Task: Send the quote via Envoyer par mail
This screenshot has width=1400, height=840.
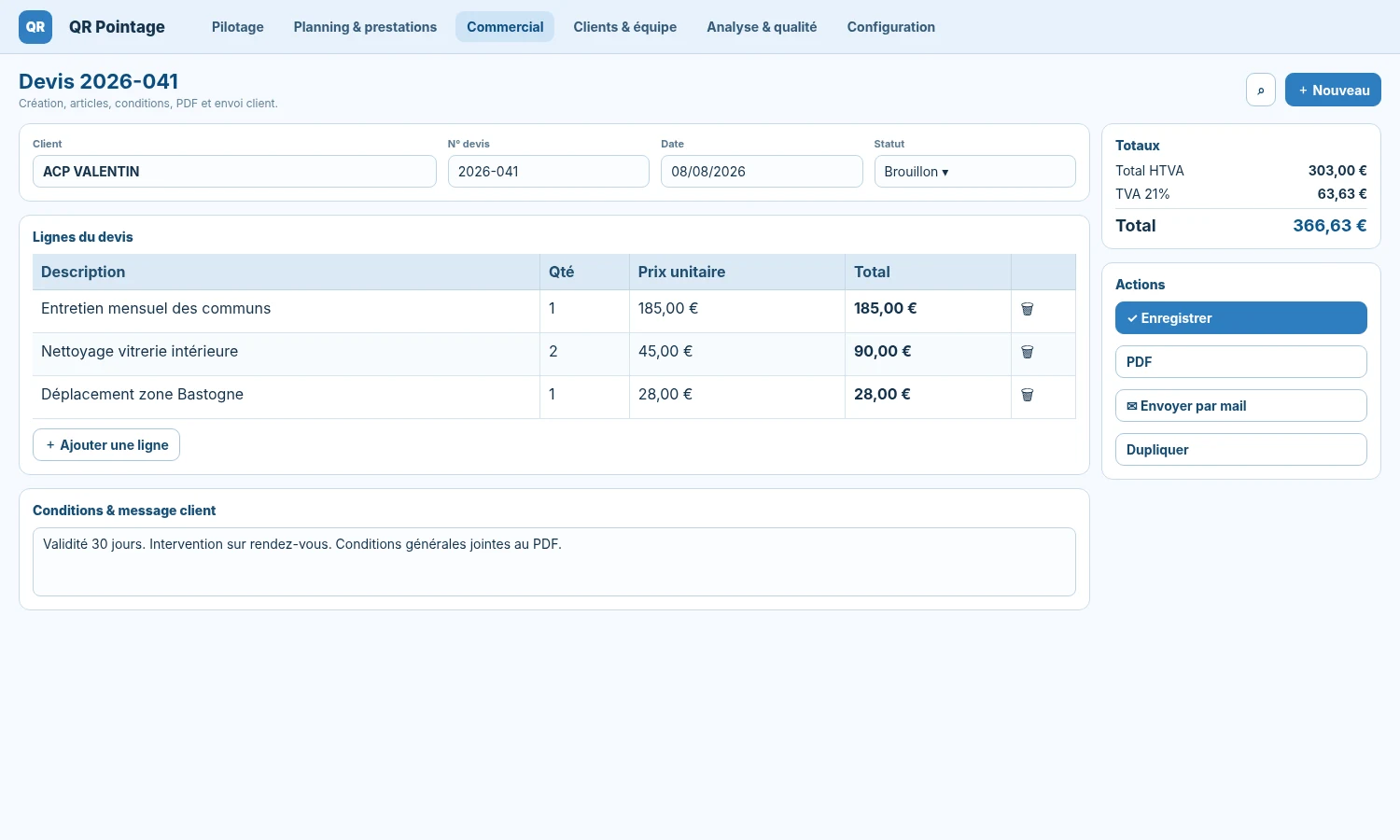Action: [1241, 405]
